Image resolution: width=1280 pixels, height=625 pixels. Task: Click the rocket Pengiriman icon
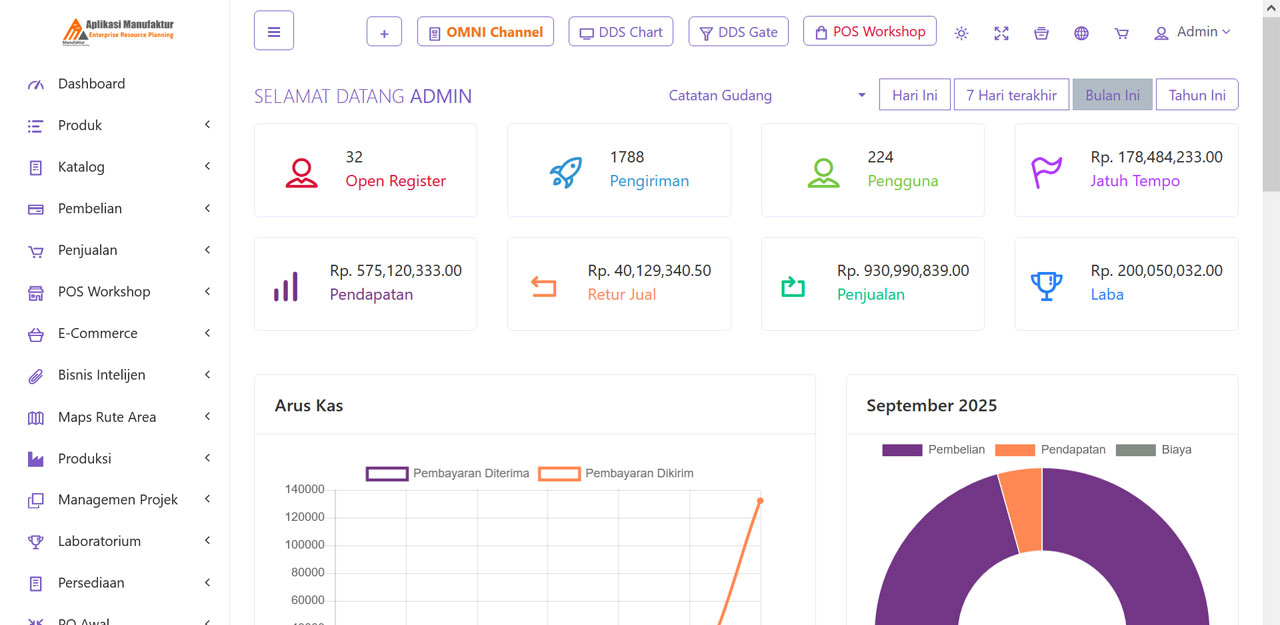tap(566, 171)
